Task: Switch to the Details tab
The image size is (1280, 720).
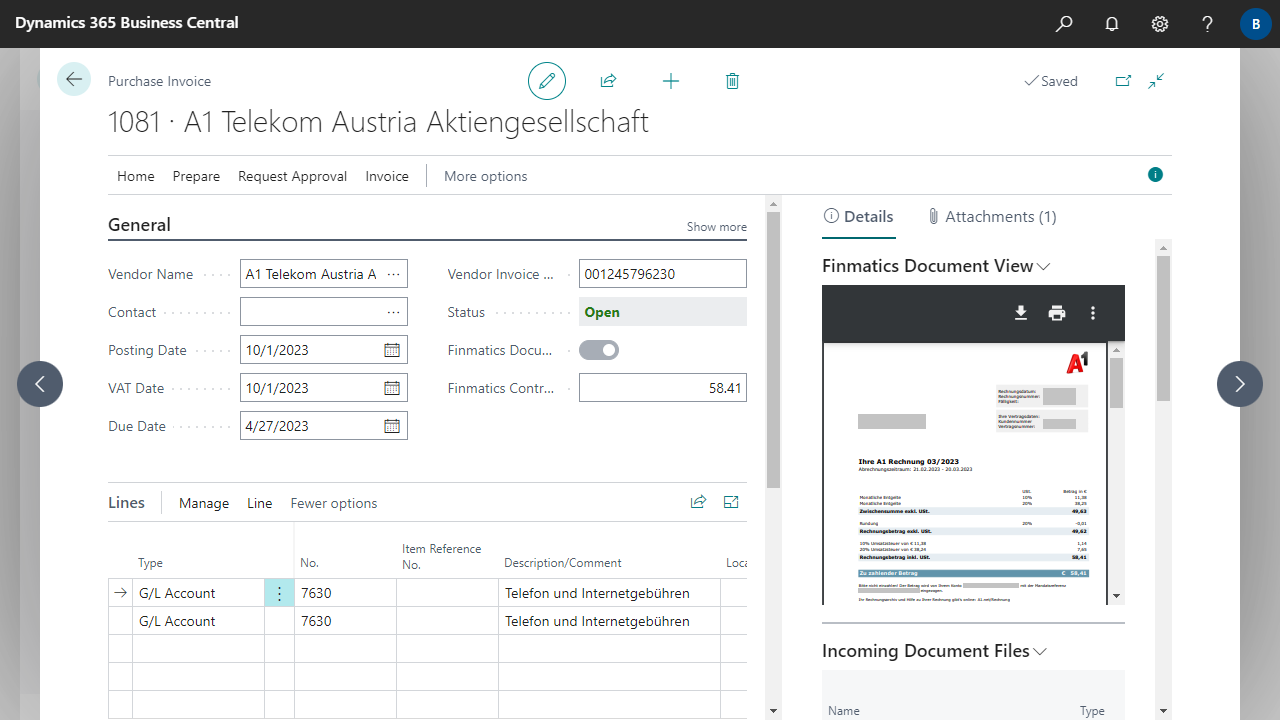Action: coord(859,216)
